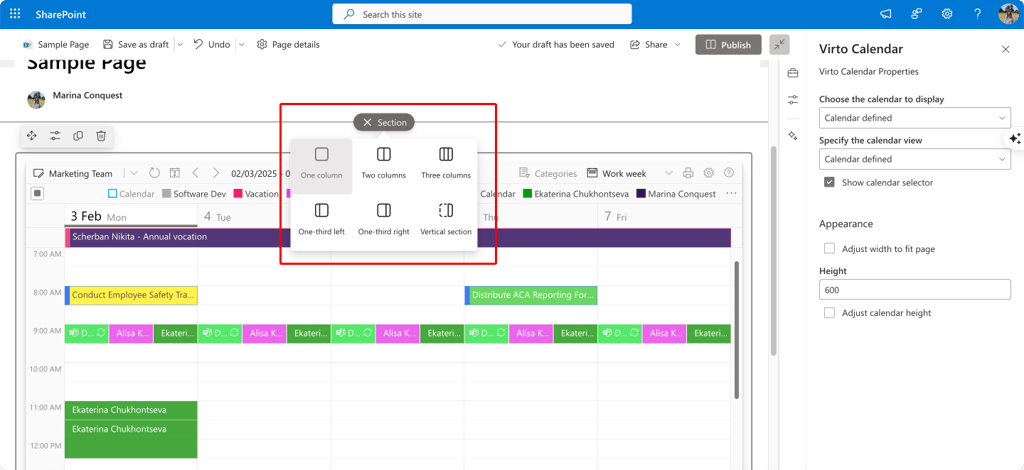Viewport: 1024px width, 470px height.
Task: Click the calendar vertical scrollbar
Action: point(737,330)
